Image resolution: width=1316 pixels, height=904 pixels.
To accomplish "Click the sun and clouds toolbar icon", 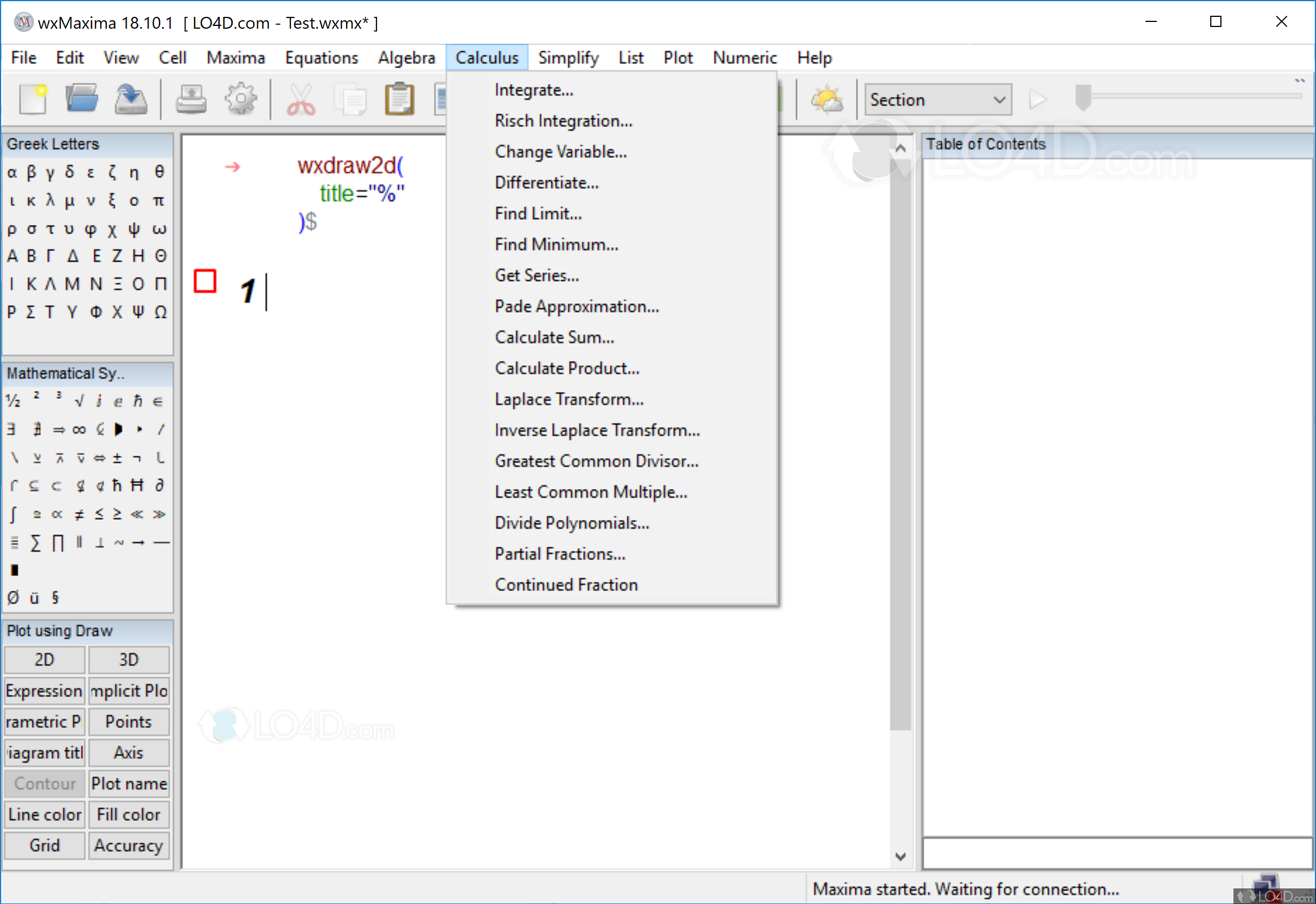I will click(x=827, y=99).
